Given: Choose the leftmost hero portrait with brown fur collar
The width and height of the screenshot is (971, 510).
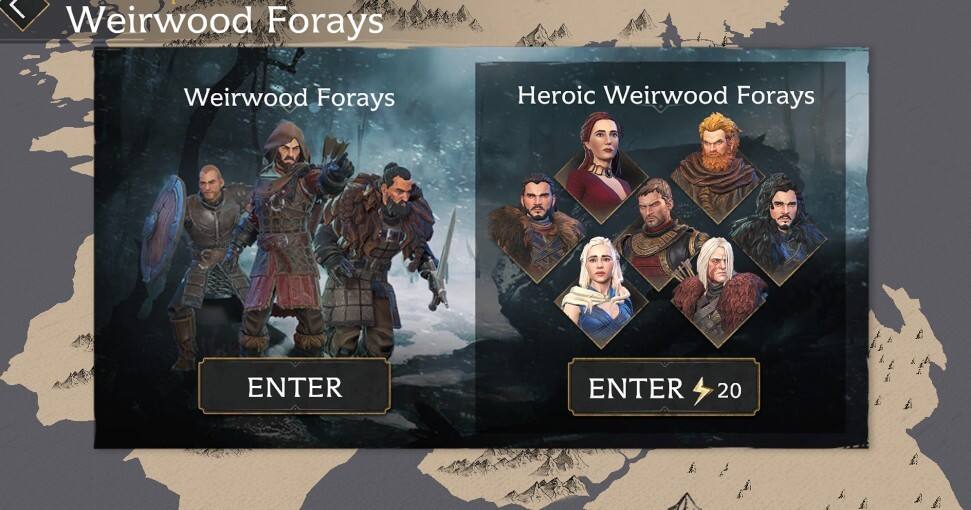Looking at the screenshot, I should click(x=536, y=228).
